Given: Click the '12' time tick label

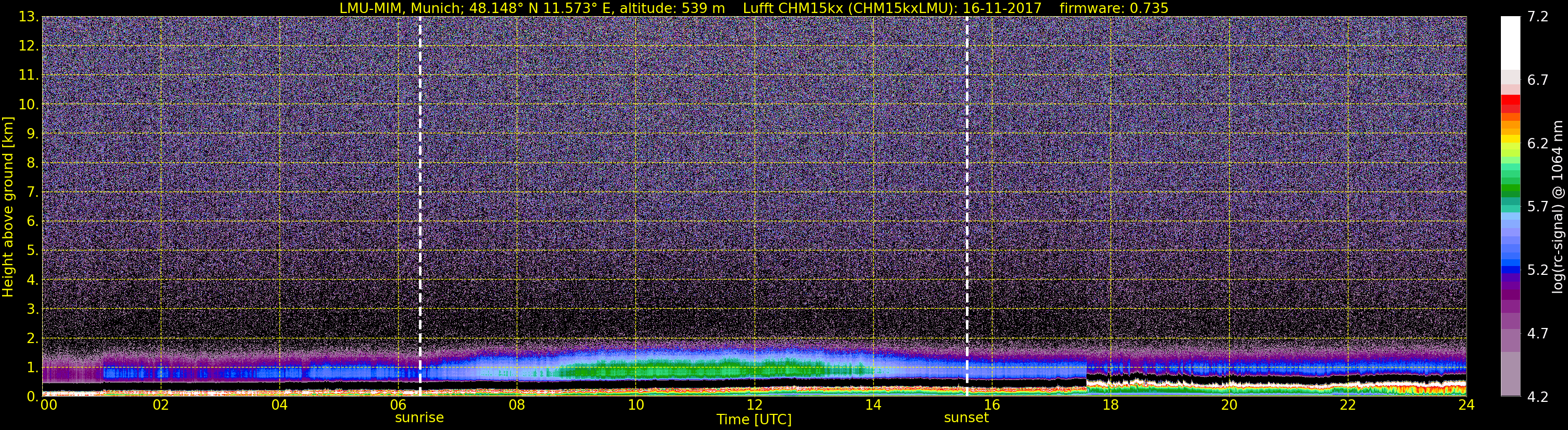Looking at the screenshot, I should (x=754, y=405).
